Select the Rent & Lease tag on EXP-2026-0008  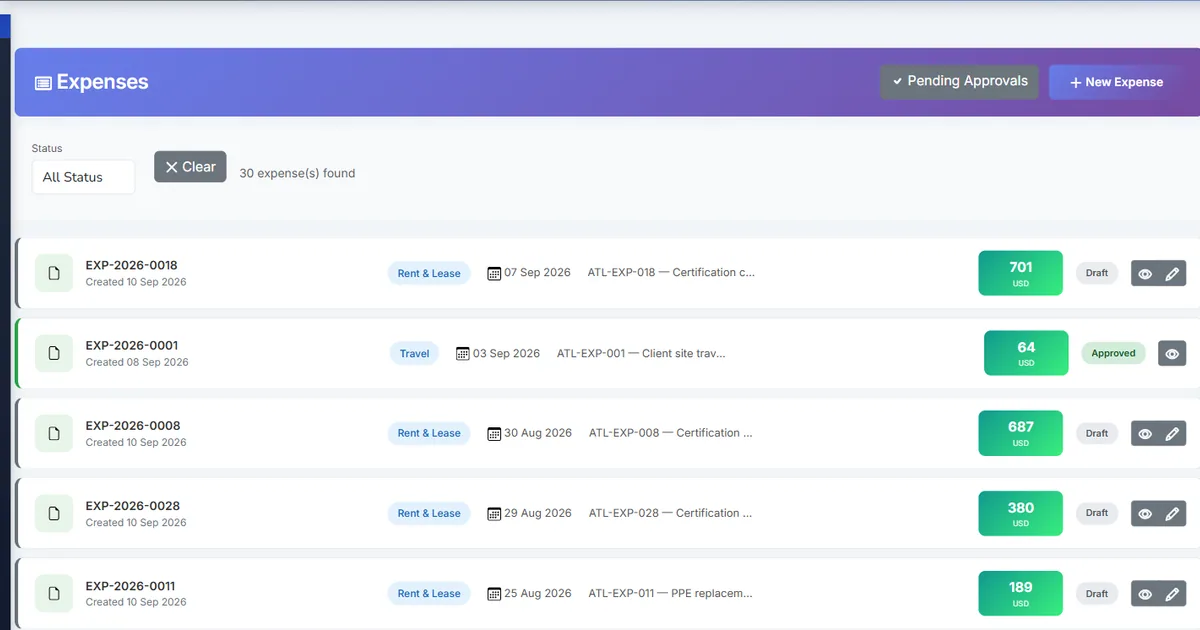click(429, 433)
